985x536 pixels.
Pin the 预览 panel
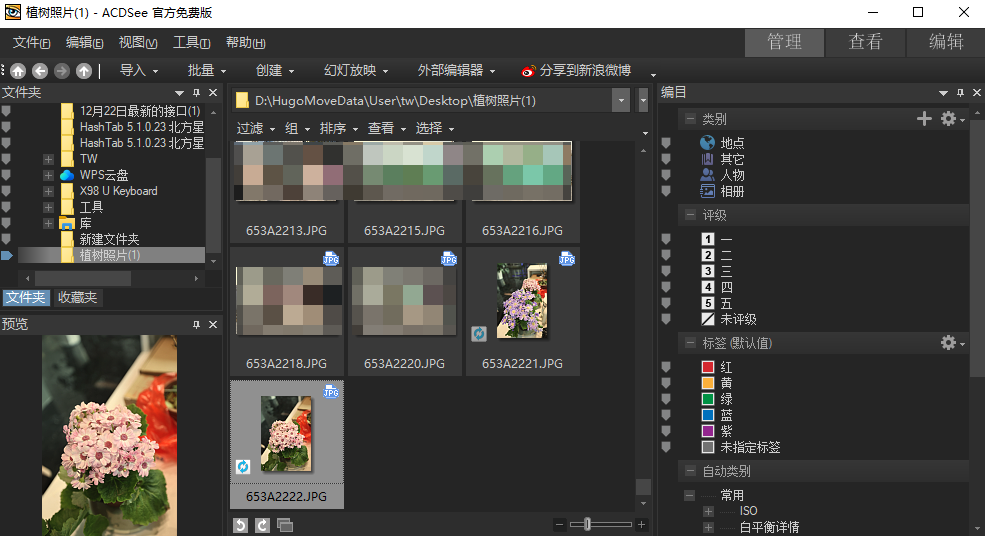click(196, 324)
